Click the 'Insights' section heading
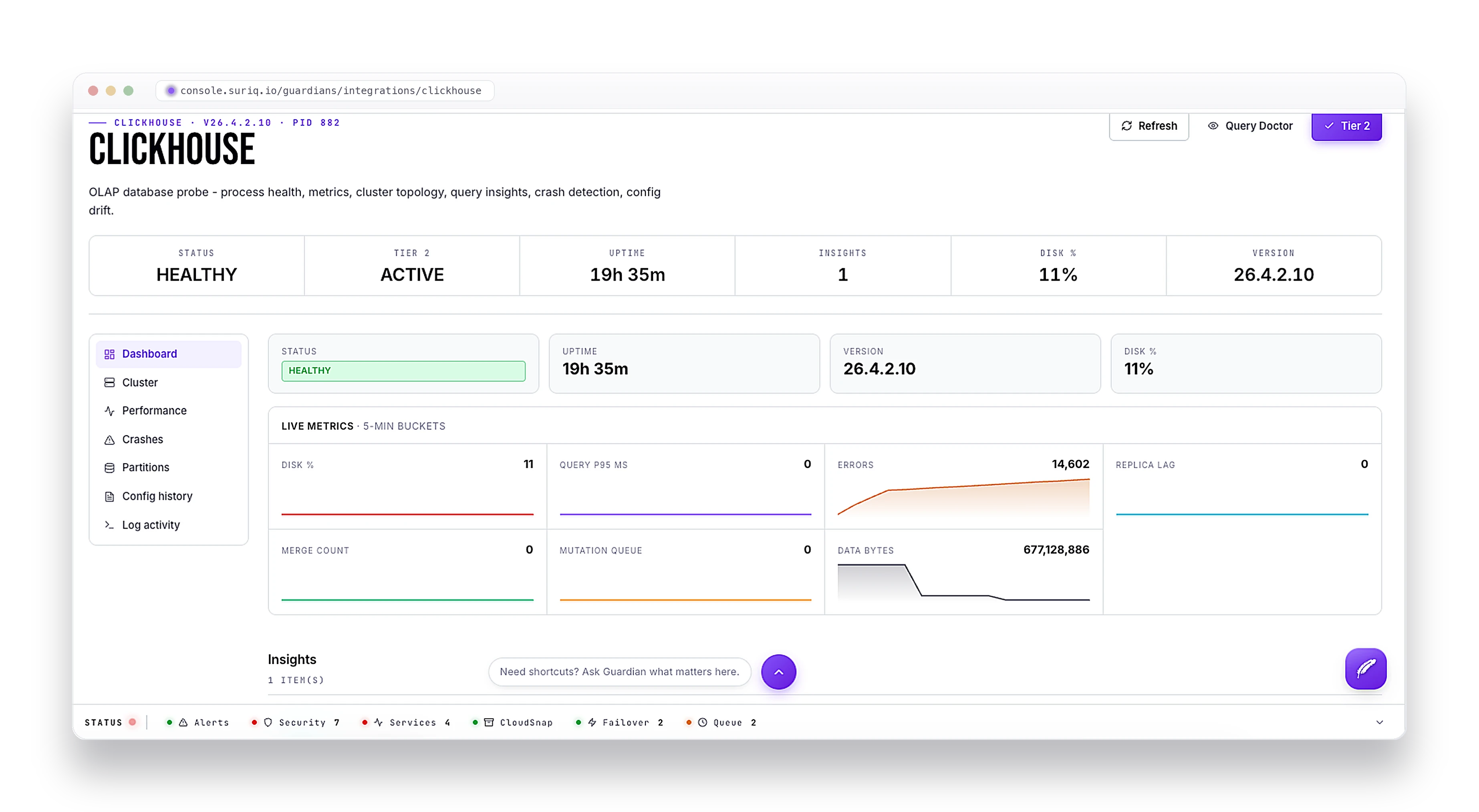Screen dimensions: 1479x812 pos(292,659)
